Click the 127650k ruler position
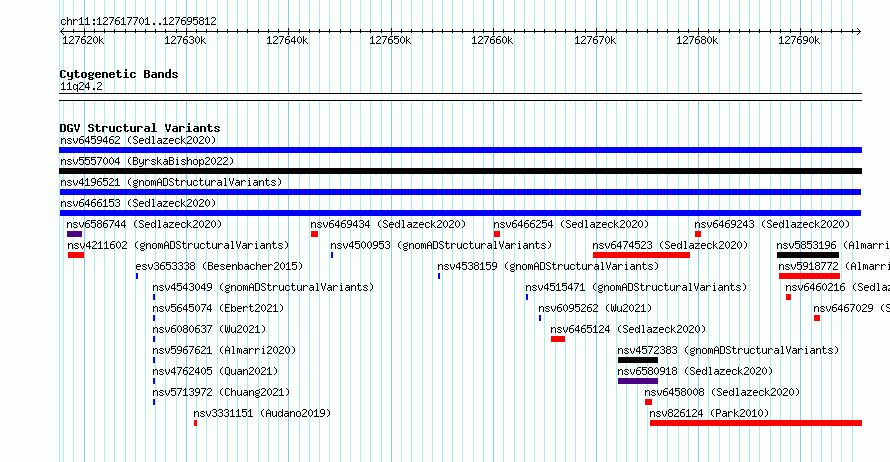Screen dimensions: 890x462 pyautogui.click(x=390, y=40)
